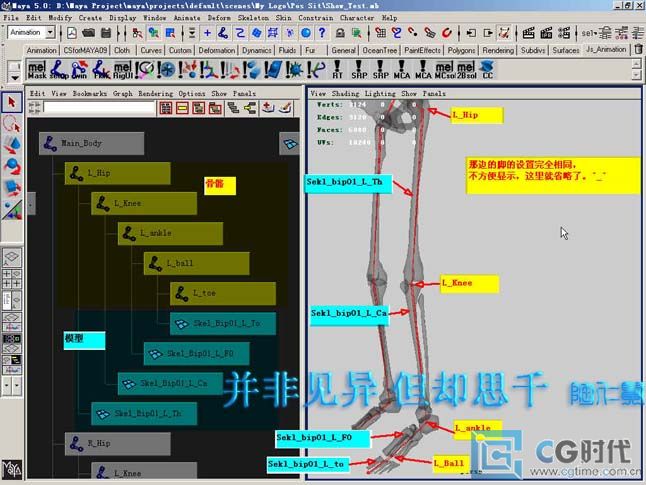The height and width of the screenshot is (485, 646).
Task: Click the MCsol mel shelf icon
Action: click(445, 70)
